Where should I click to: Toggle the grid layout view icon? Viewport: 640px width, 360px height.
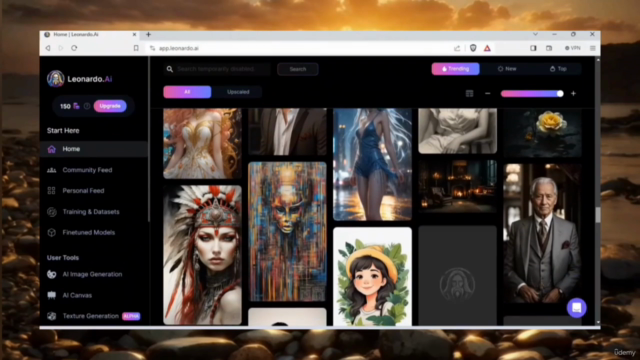pos(469,93)
